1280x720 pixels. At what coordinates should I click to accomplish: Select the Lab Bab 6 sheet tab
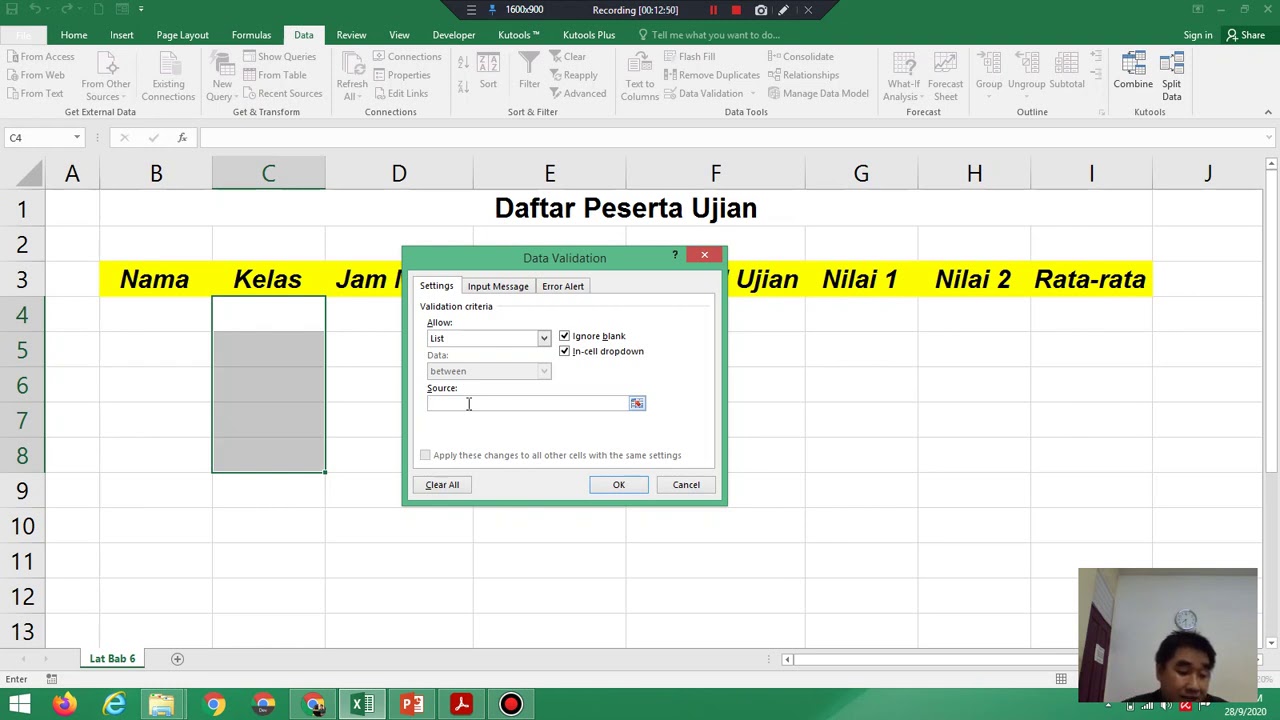112,659
